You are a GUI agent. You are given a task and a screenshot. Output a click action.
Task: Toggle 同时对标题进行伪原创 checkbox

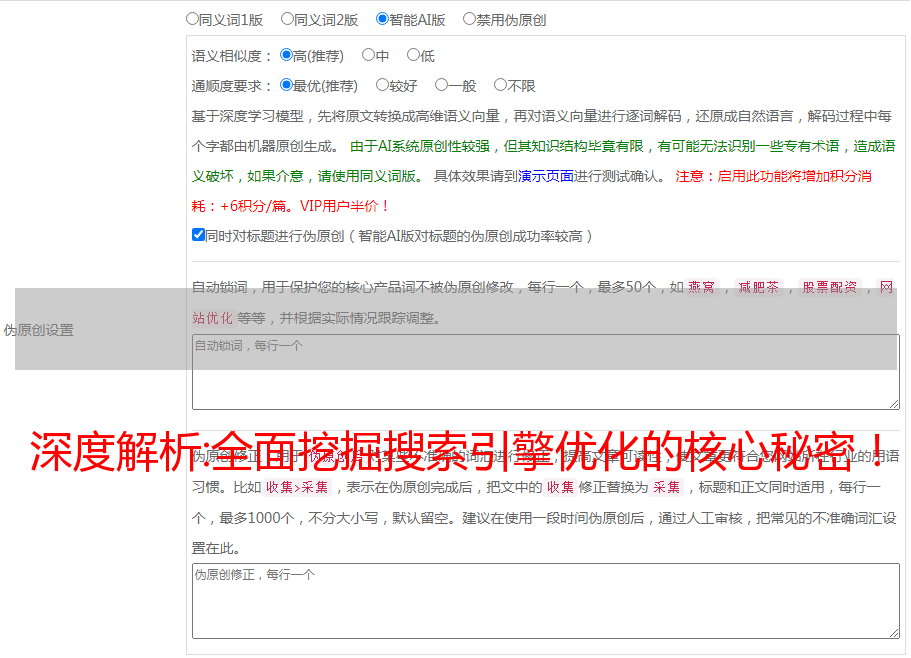coord(198,235)
